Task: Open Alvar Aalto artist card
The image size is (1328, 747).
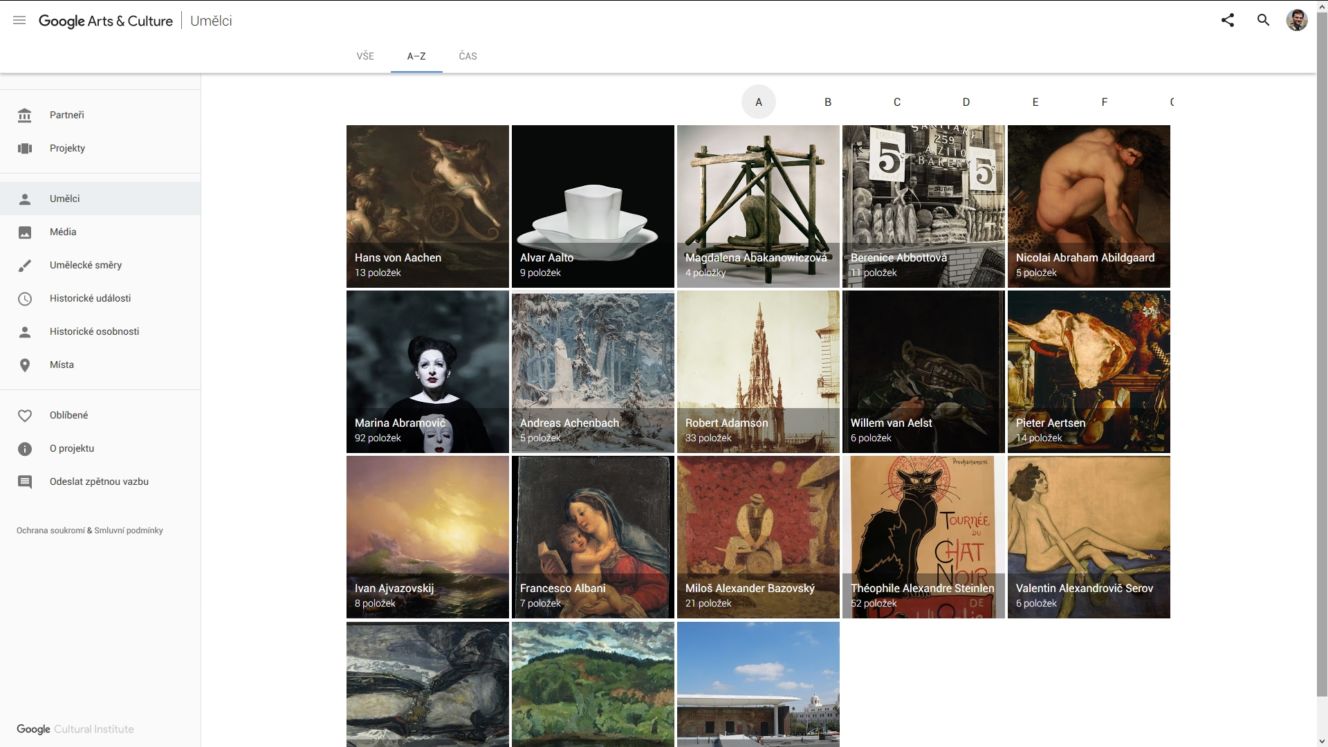Action: pos(593,206)
